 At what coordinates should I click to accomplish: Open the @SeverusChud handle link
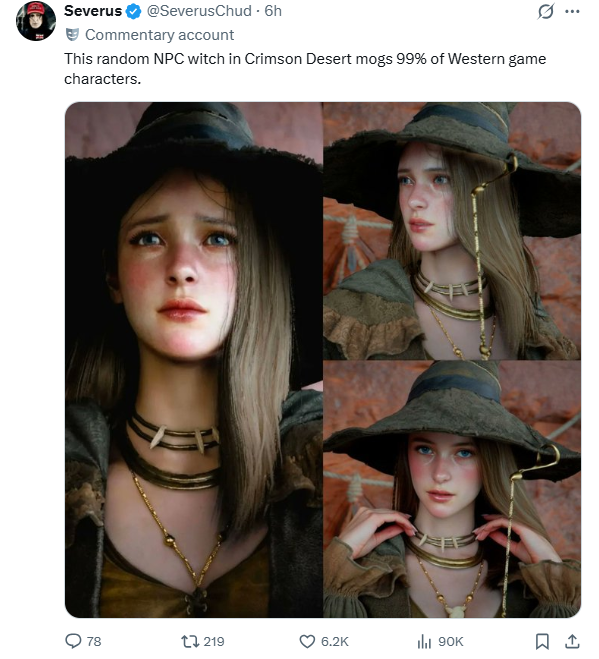click(199, 11)
